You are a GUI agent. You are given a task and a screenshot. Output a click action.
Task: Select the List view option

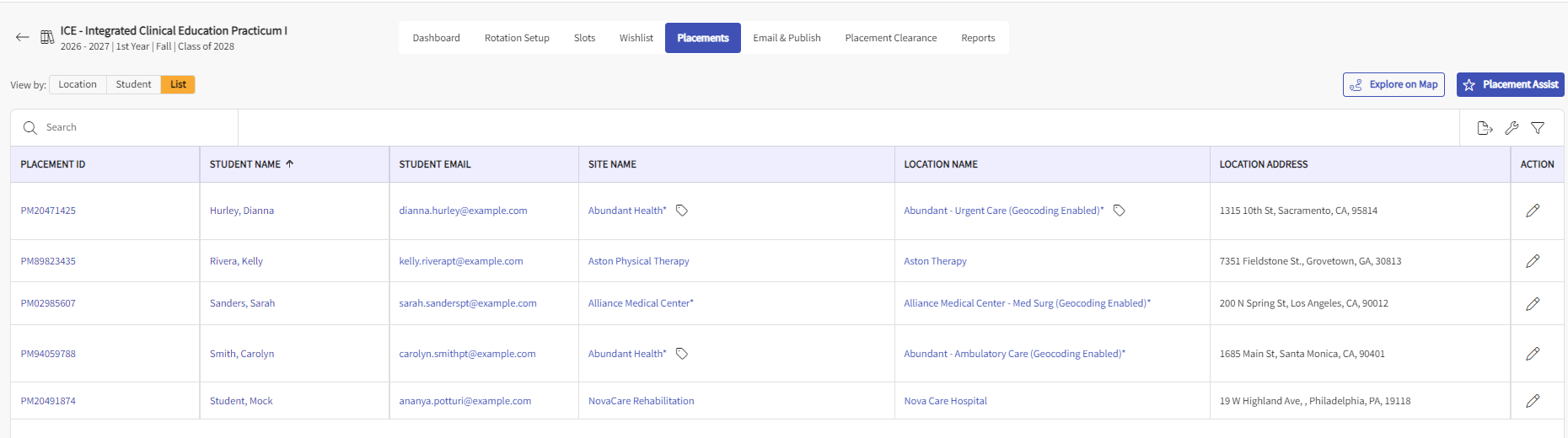point(178,84)
